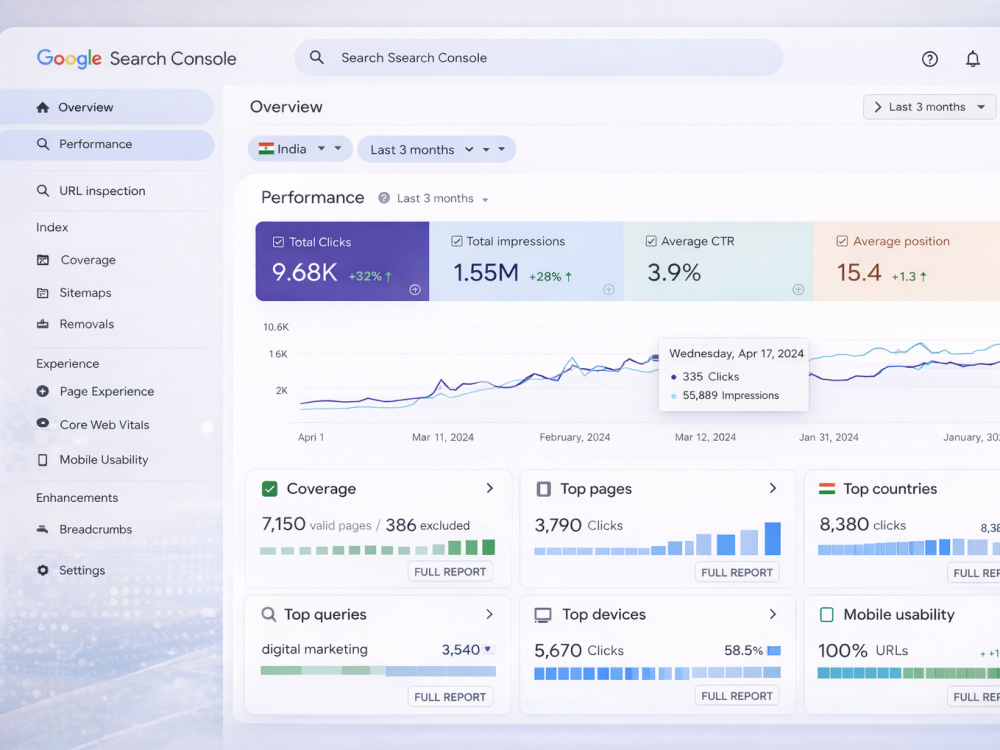
Task: Toggle the Total impressions checkbox
Action: (457, 241)
